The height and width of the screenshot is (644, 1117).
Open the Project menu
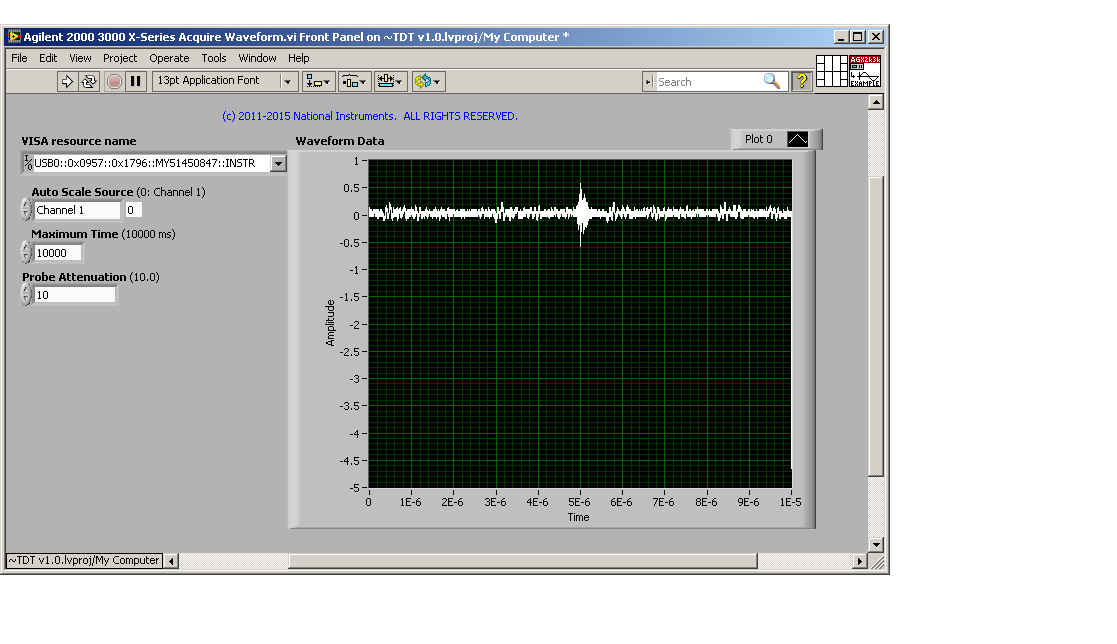[120, 58]
